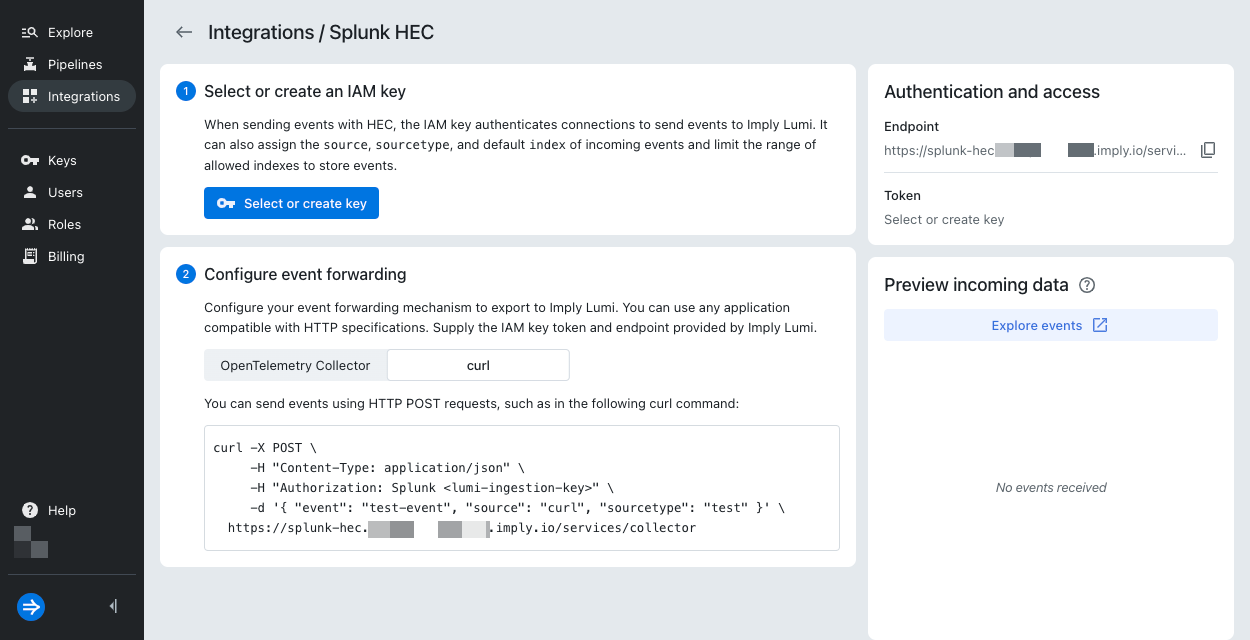1250x640 pixels.
Task: Click the Token placeholder 'Select or create key'
Action: [944, 220]
